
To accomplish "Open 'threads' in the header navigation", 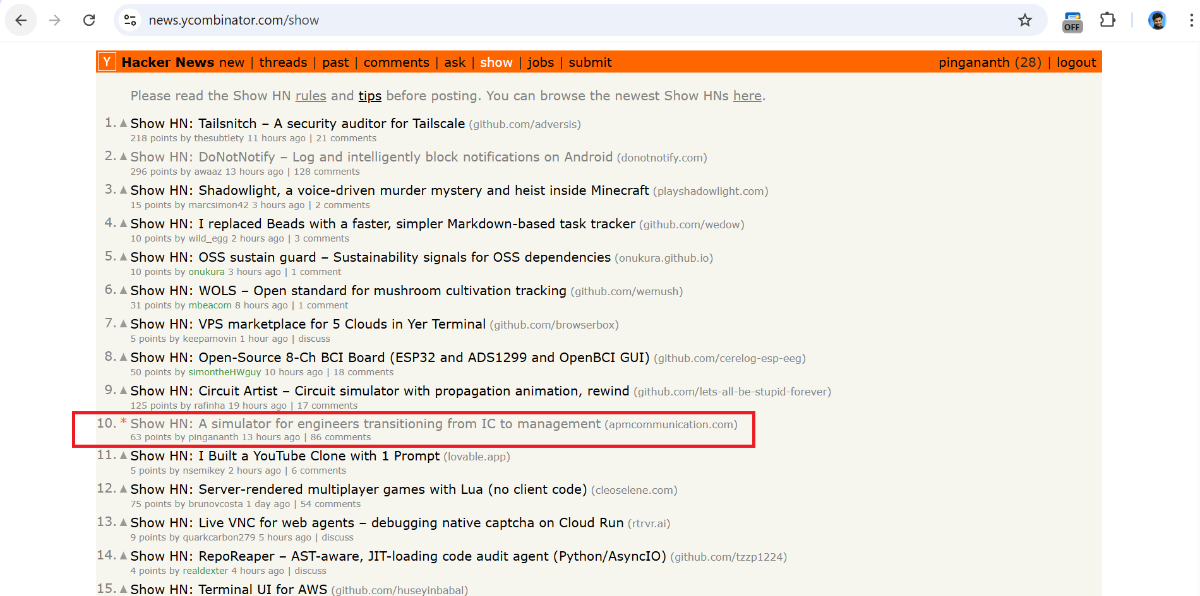I will coord(283,62).
